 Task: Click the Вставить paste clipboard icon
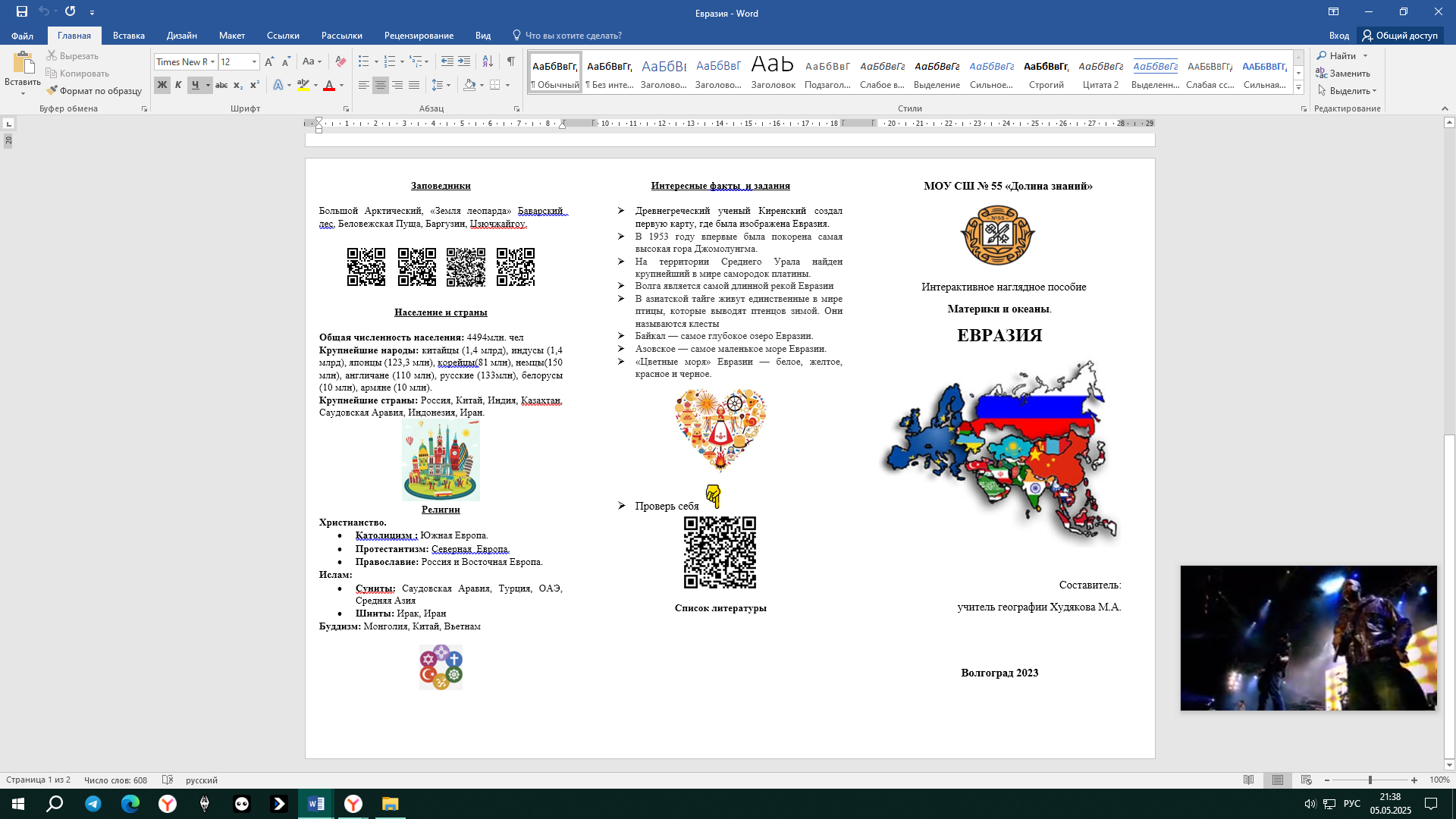click(23, 64)
